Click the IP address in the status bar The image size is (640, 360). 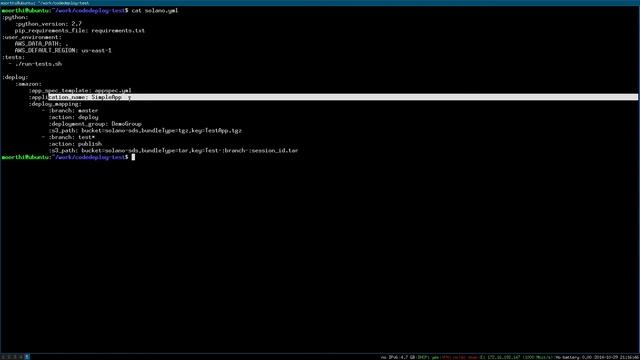[504, 357]
